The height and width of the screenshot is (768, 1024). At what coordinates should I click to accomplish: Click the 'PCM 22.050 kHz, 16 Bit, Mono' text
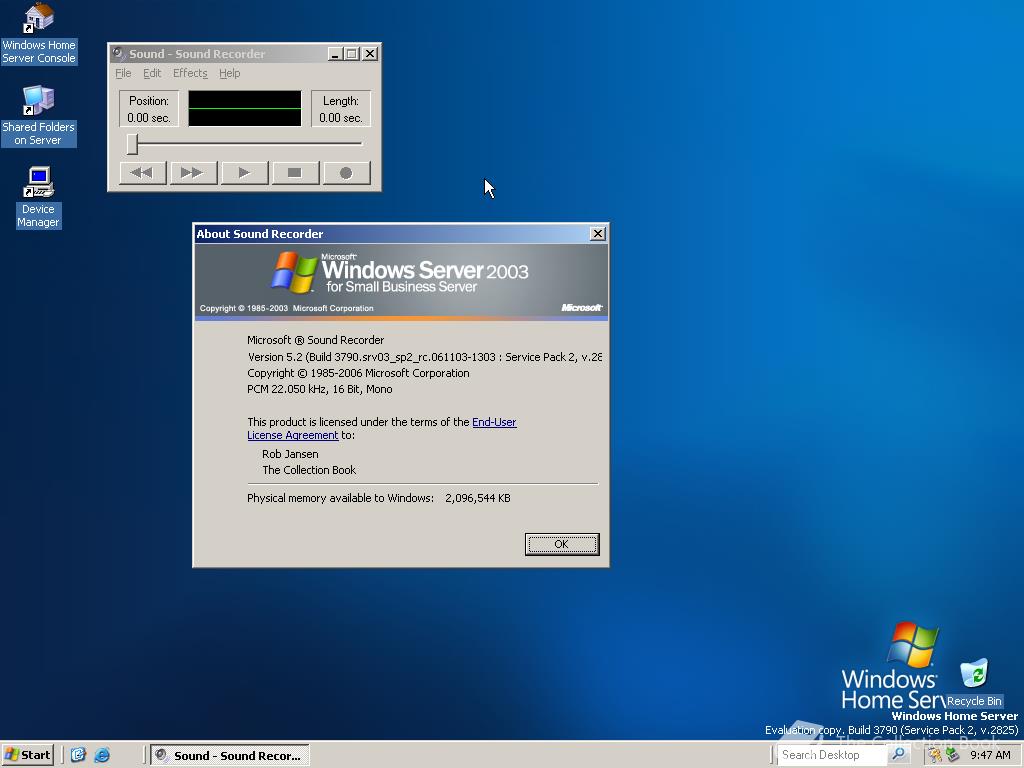319,389
